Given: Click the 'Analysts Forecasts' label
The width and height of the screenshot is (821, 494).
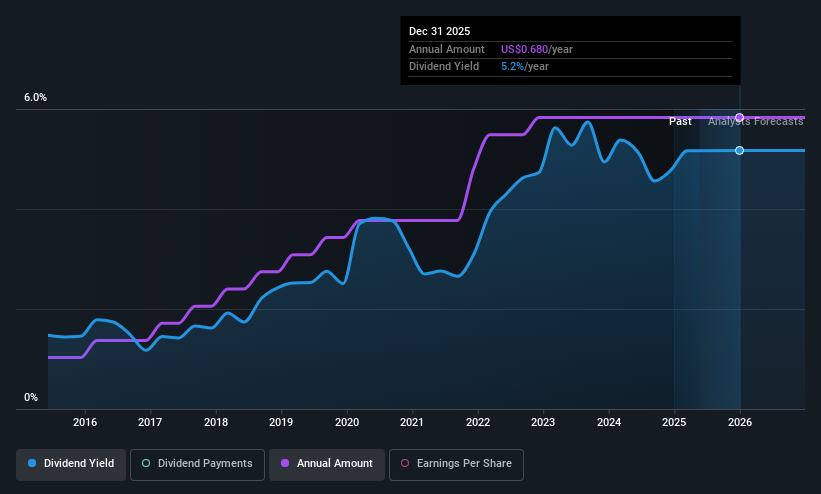Looking at the screenshot, I should tap(756, 122).
